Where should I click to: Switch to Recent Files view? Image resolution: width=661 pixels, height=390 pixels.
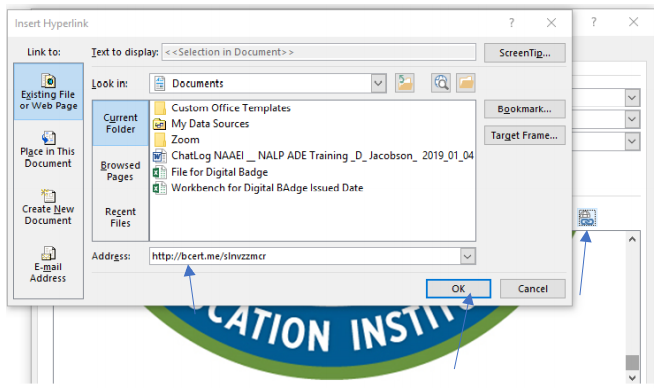click(x=121, y=217)
